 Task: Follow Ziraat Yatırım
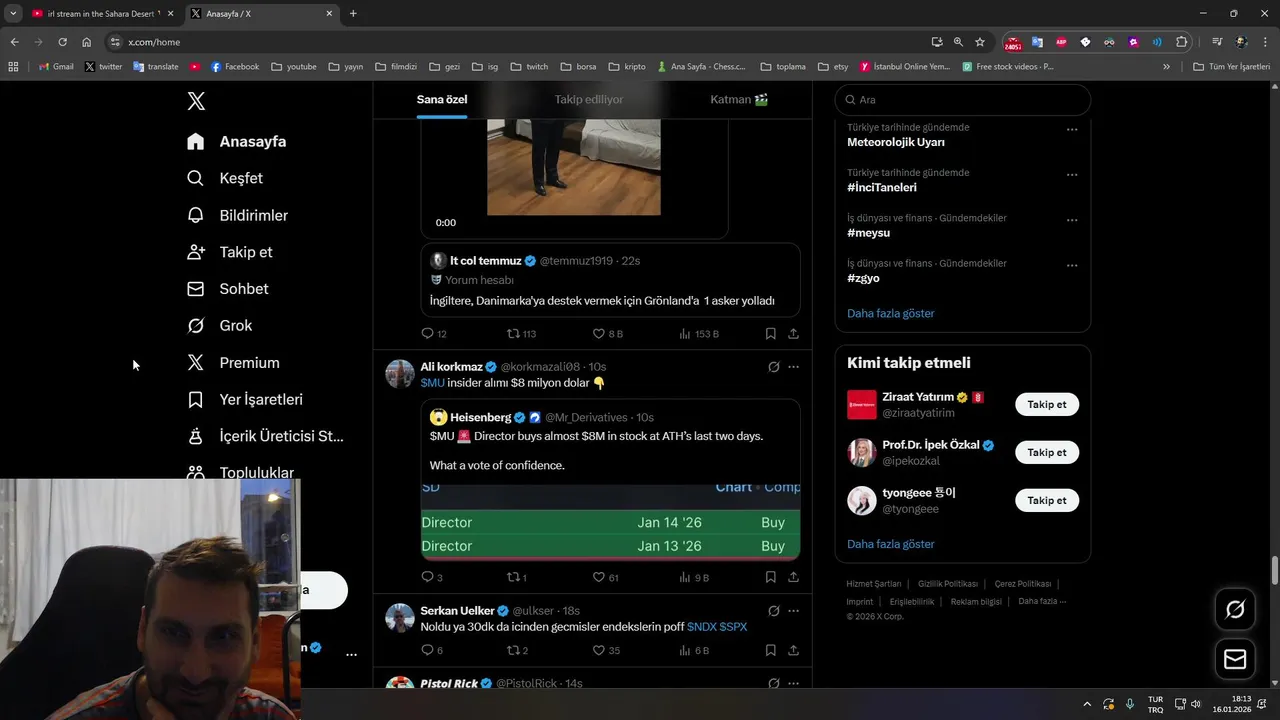1047,405
